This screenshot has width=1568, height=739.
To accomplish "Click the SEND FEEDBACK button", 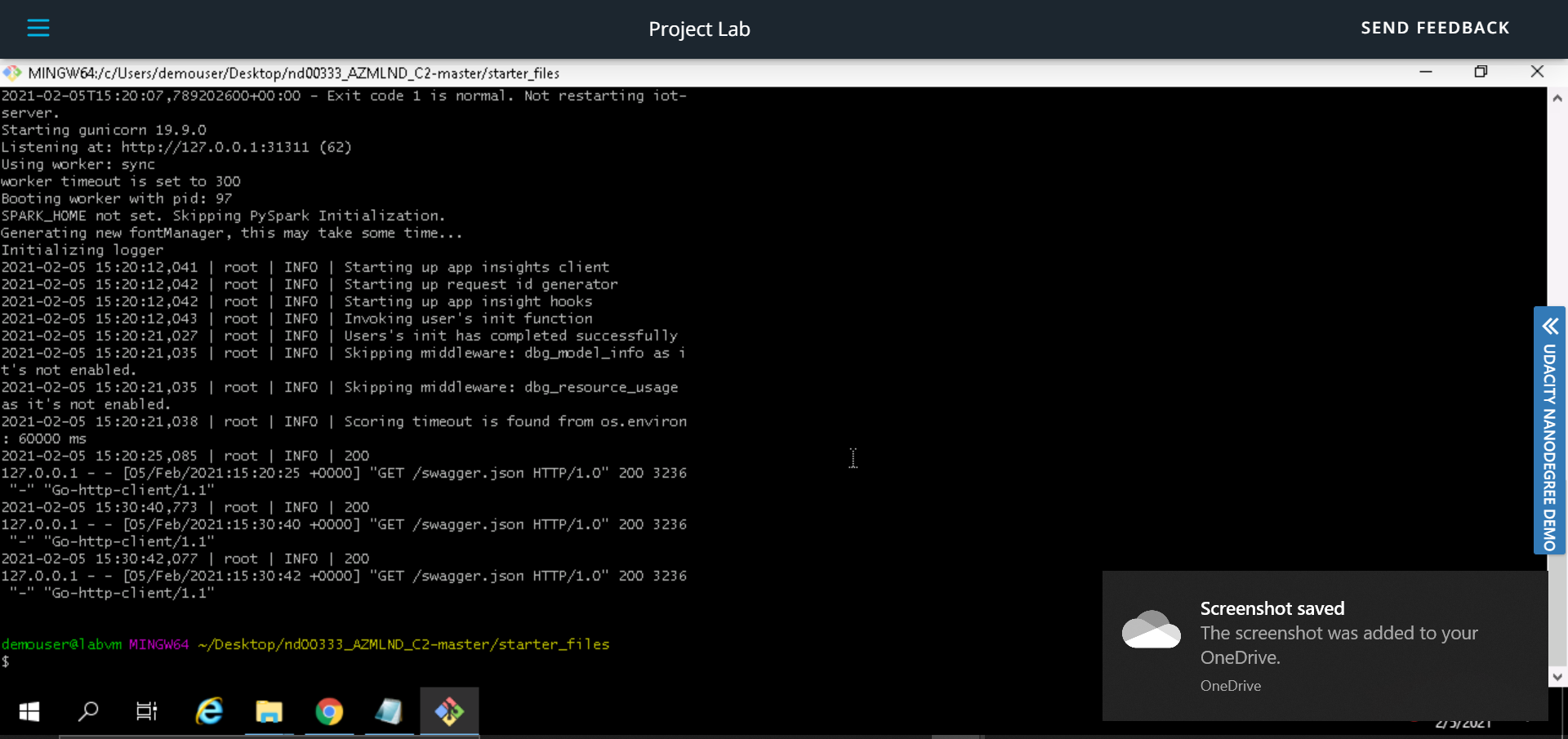I will pyautogui.click(x=1435, y=28).
